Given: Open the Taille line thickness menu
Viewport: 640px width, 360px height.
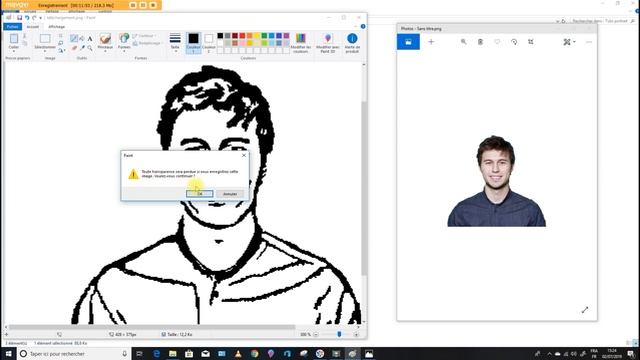Looking at the screenshot, I should point(175,42).
